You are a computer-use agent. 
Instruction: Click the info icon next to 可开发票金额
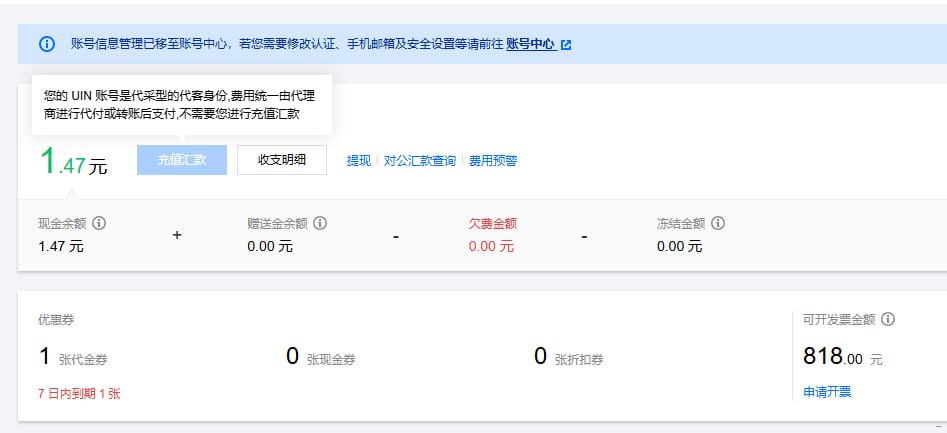coord(888,320)
